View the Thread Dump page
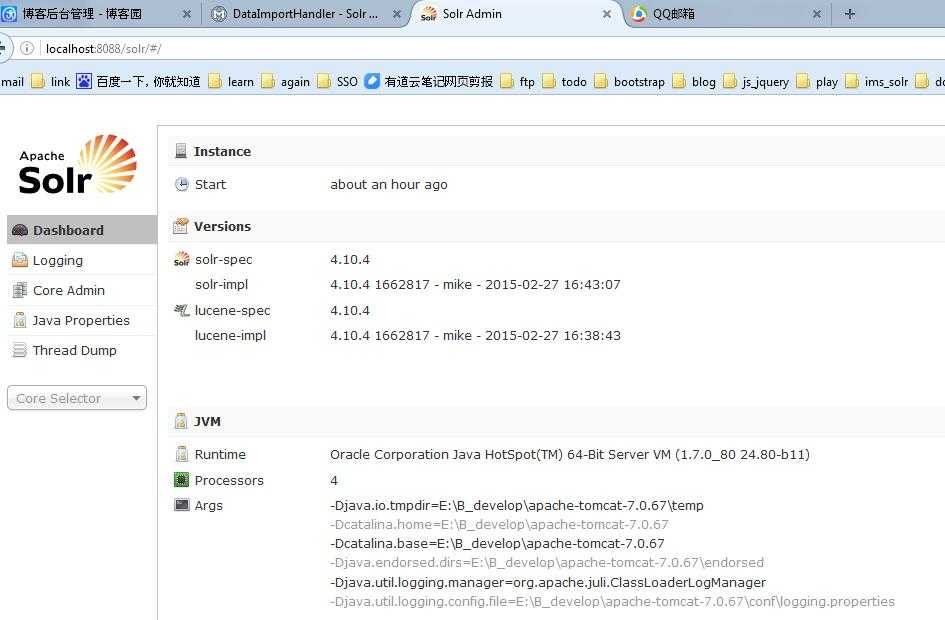The height and width of the screenshot is (620, 945). pos(75,351)
